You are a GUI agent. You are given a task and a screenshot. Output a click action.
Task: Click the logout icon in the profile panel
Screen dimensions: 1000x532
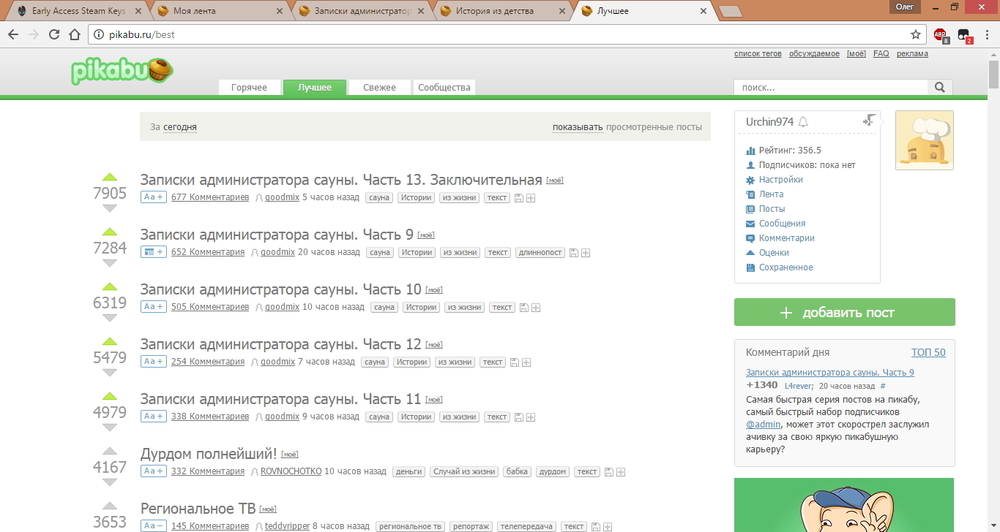[x=868, y=121]
